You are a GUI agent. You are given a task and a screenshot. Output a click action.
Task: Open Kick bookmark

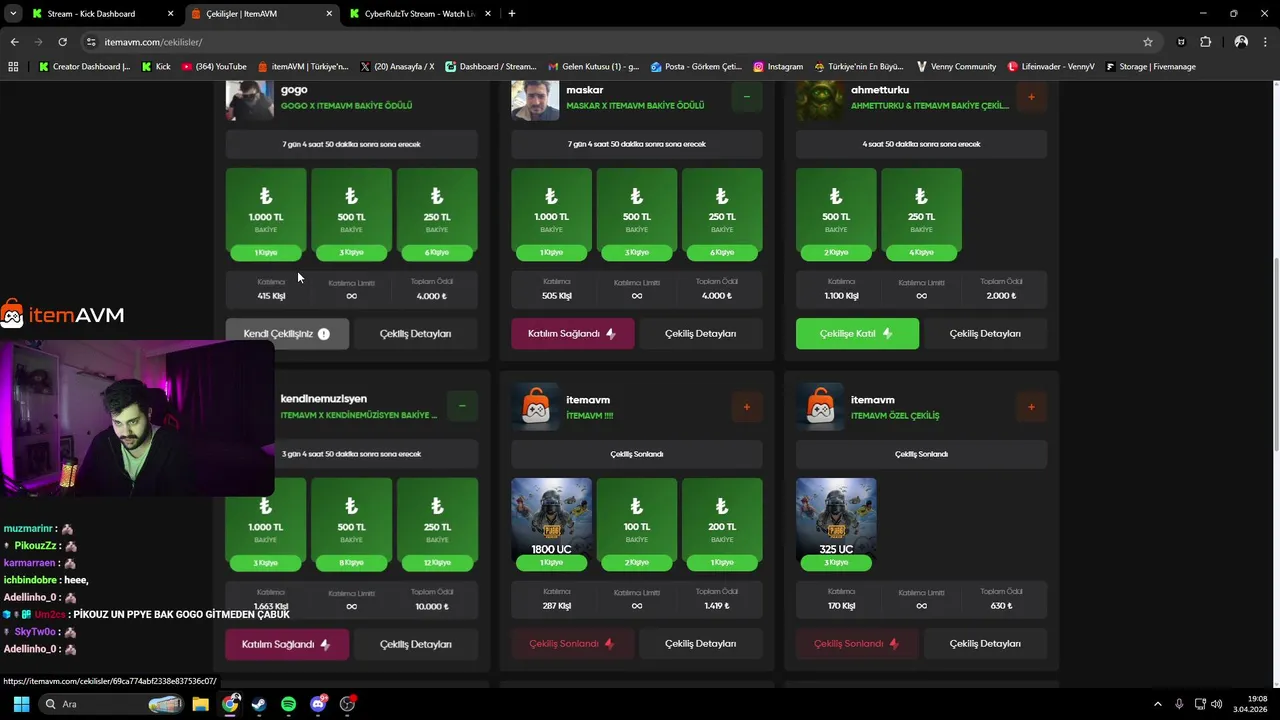156,67
